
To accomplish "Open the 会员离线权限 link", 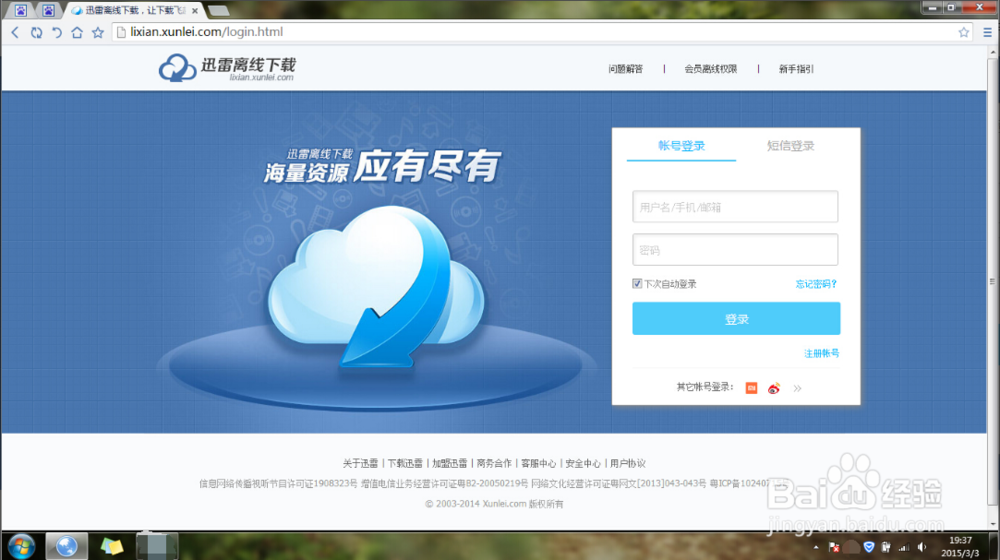I will [710, 69].
